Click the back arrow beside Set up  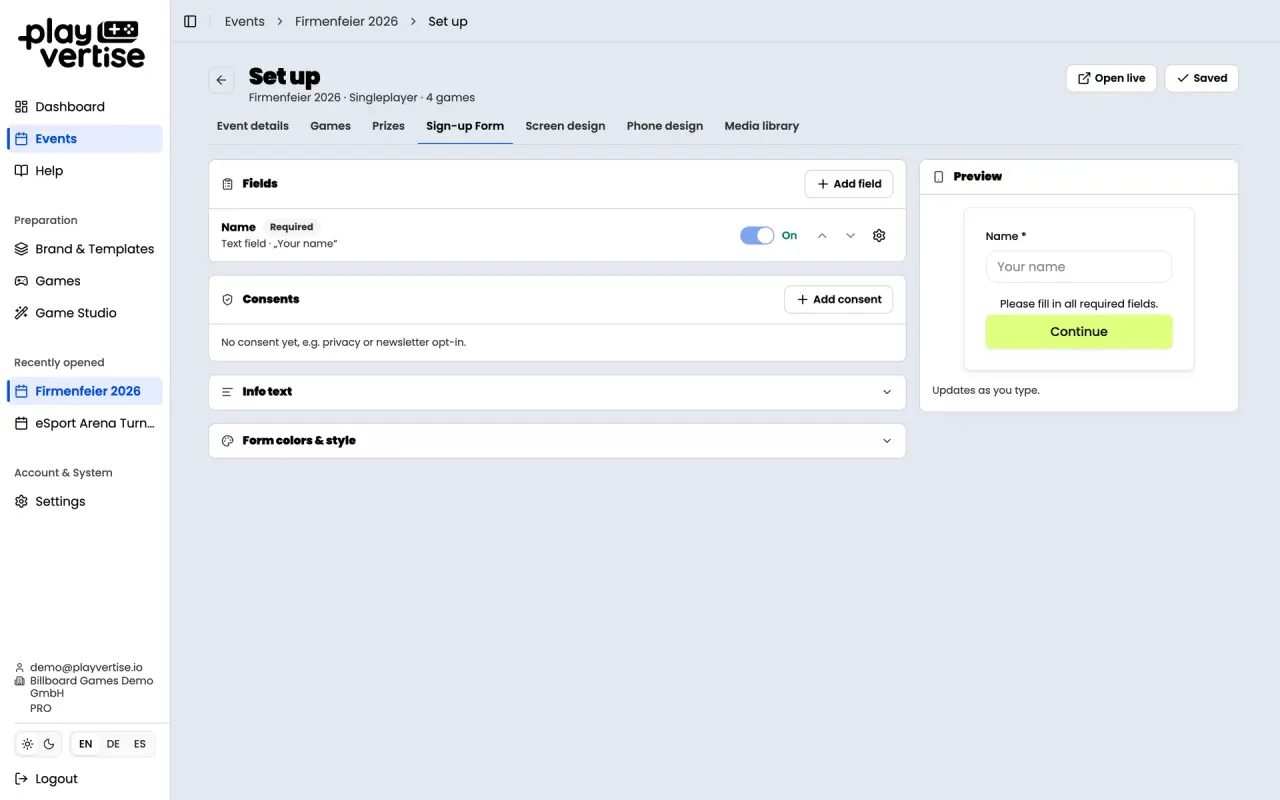click(x=222, y=80)
